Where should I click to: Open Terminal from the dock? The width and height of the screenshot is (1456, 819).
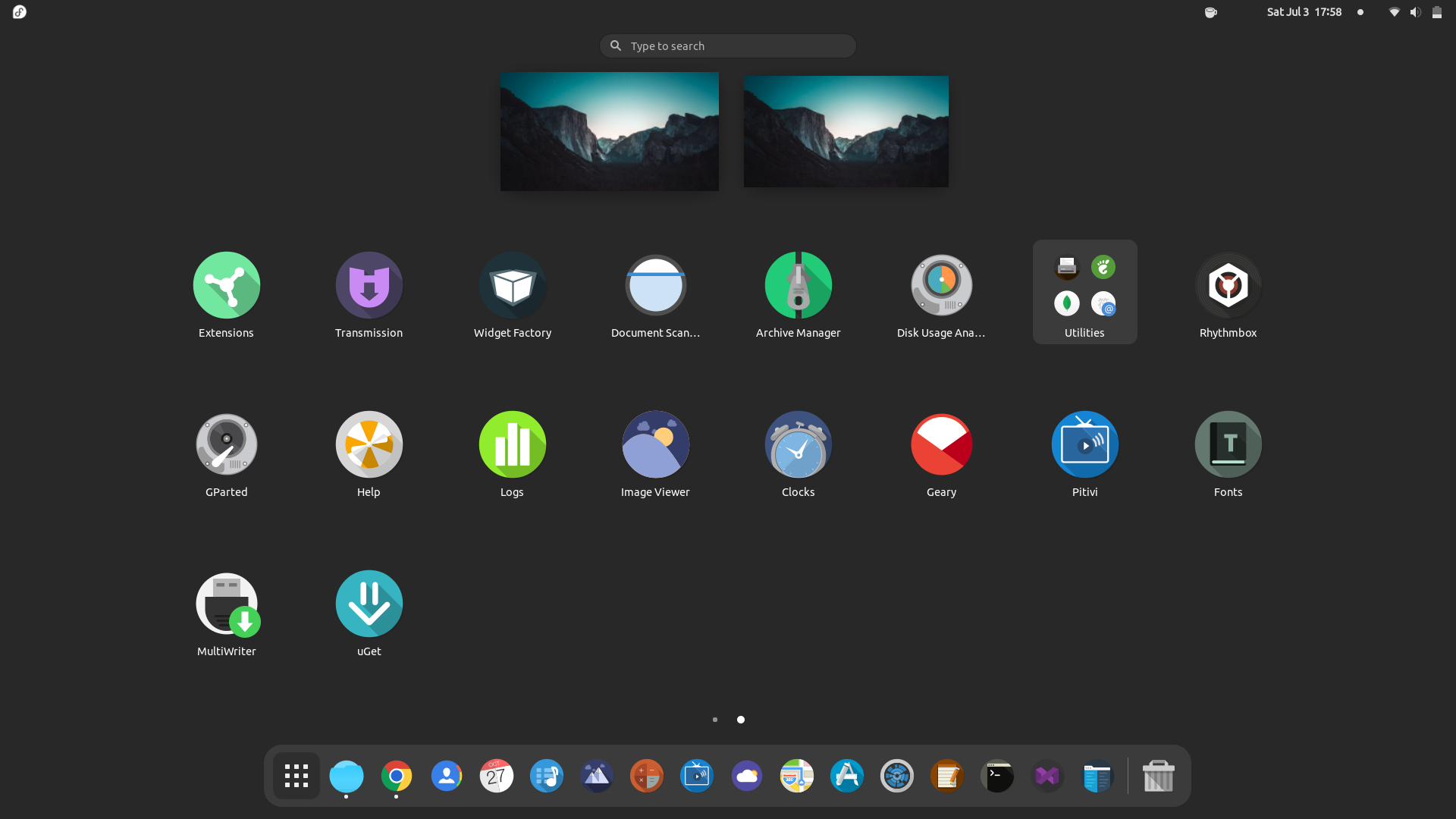click(997, 776)
